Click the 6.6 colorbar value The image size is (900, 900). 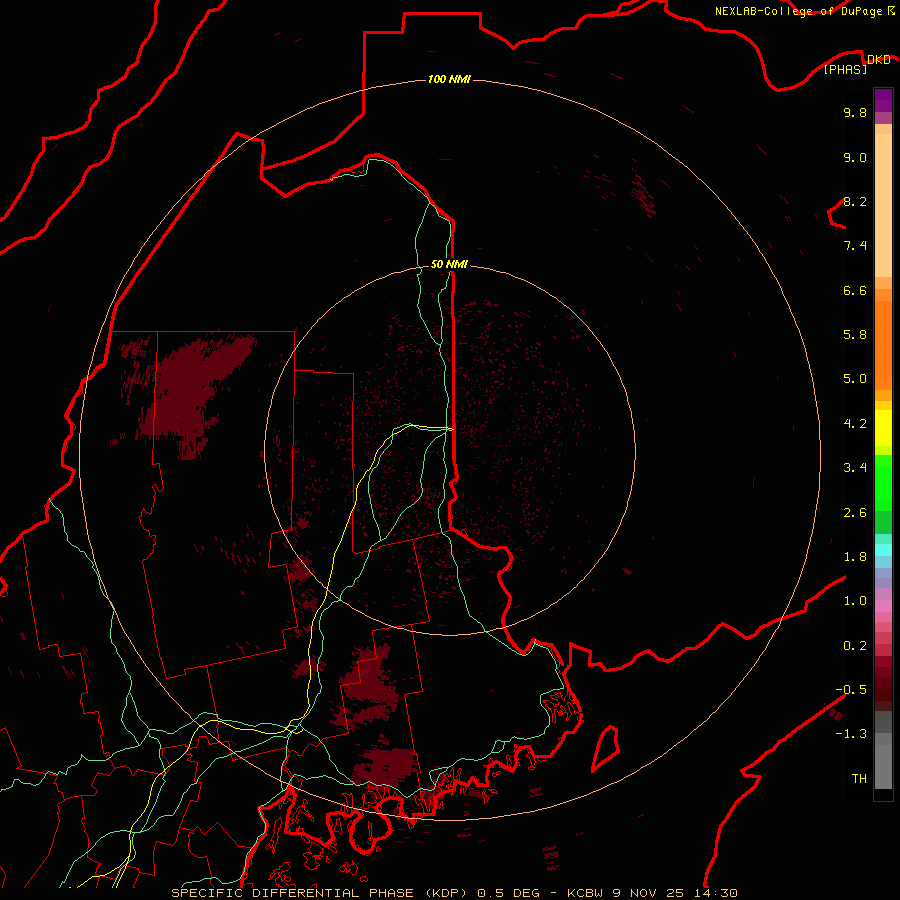click(x=855, y=290)
